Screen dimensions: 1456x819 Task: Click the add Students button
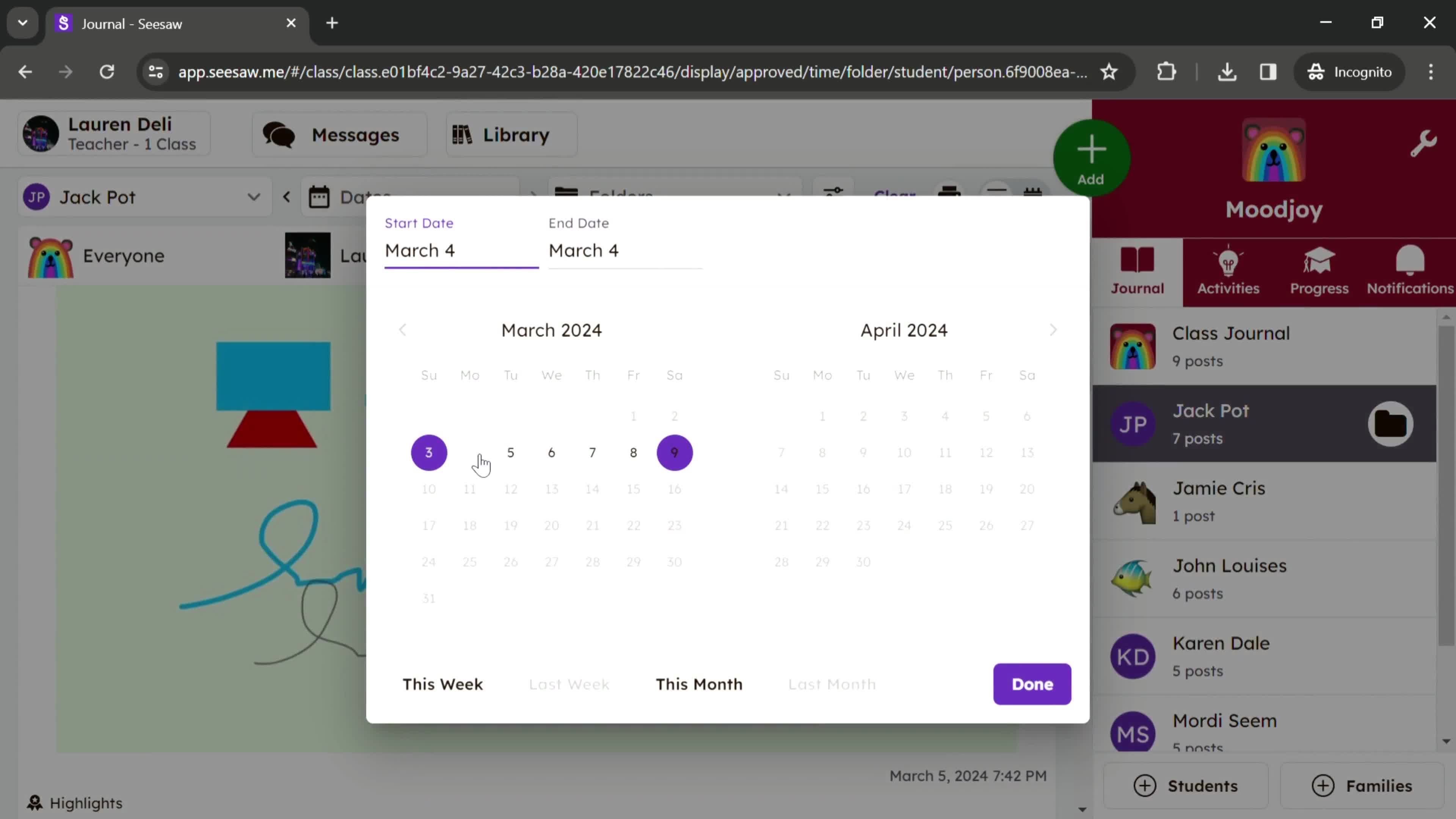tap(1185, 786)
